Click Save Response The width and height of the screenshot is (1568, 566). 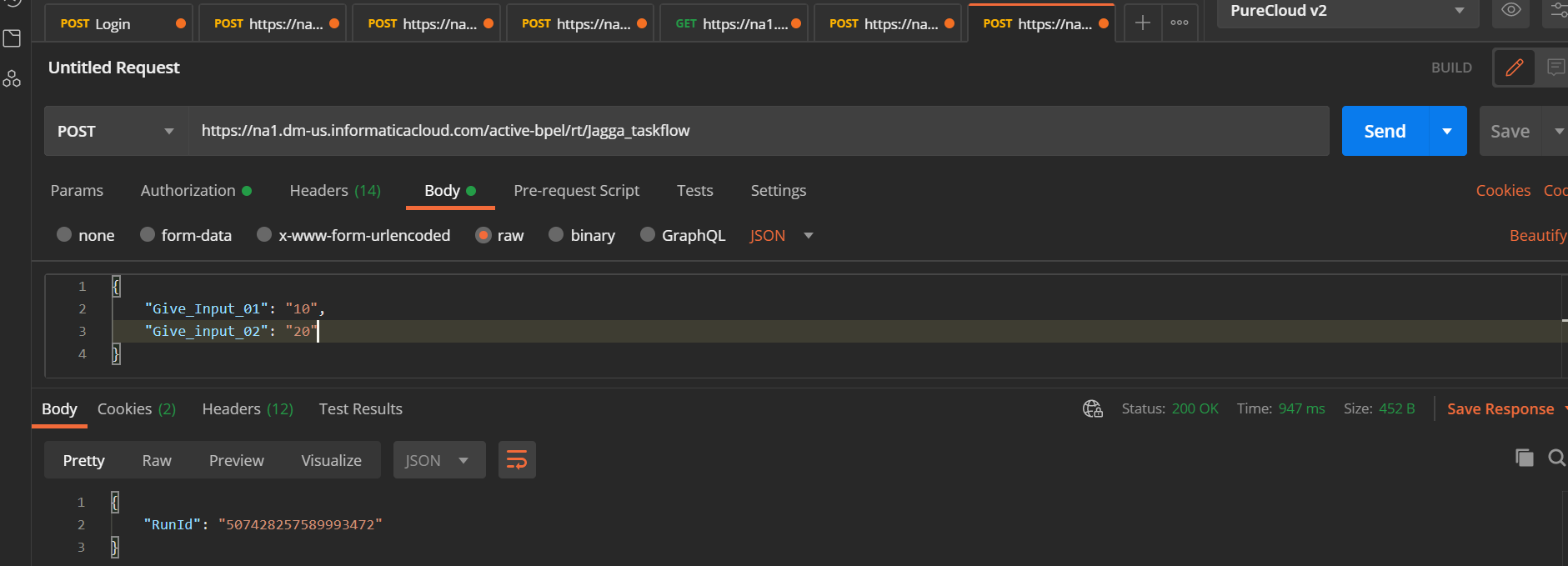[x=1500, y=409]
